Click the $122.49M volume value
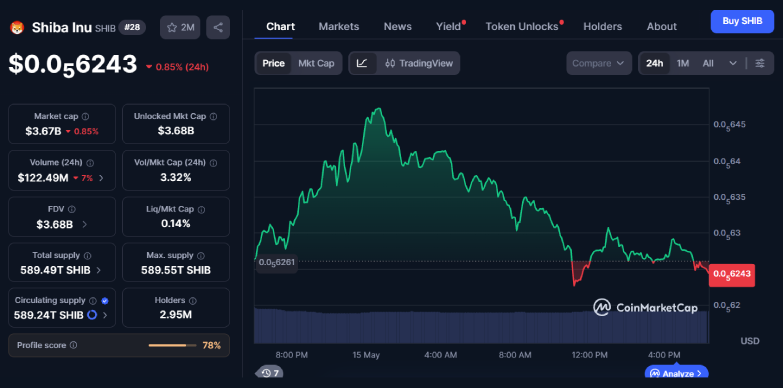Viewport: 783px width, 388px height. click(x=43, y=178)
